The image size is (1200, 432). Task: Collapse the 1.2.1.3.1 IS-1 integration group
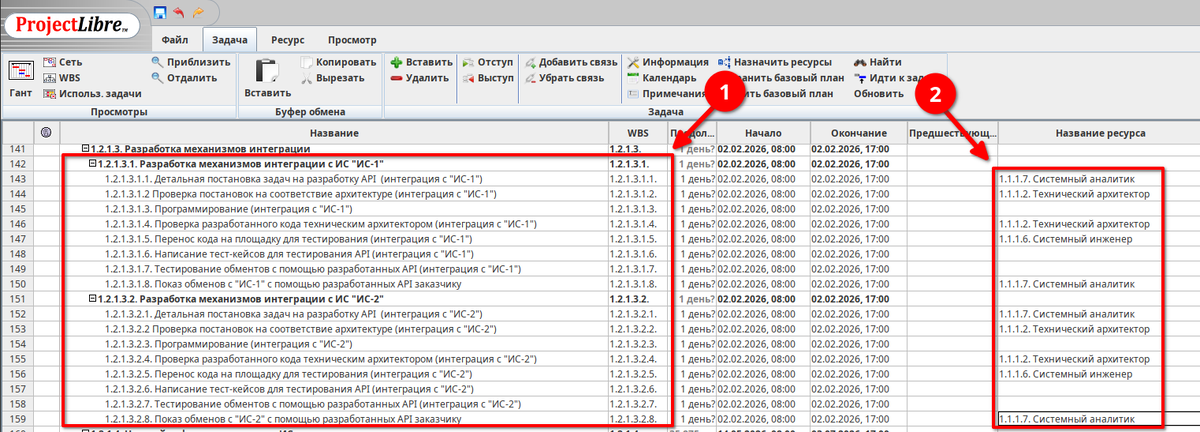(x=92, y=163)
